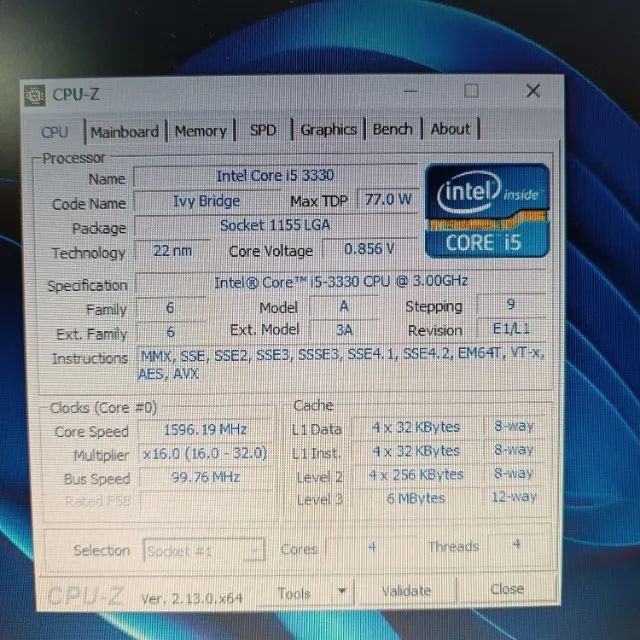Switch to the CPU tab

(x=55, y=132)
